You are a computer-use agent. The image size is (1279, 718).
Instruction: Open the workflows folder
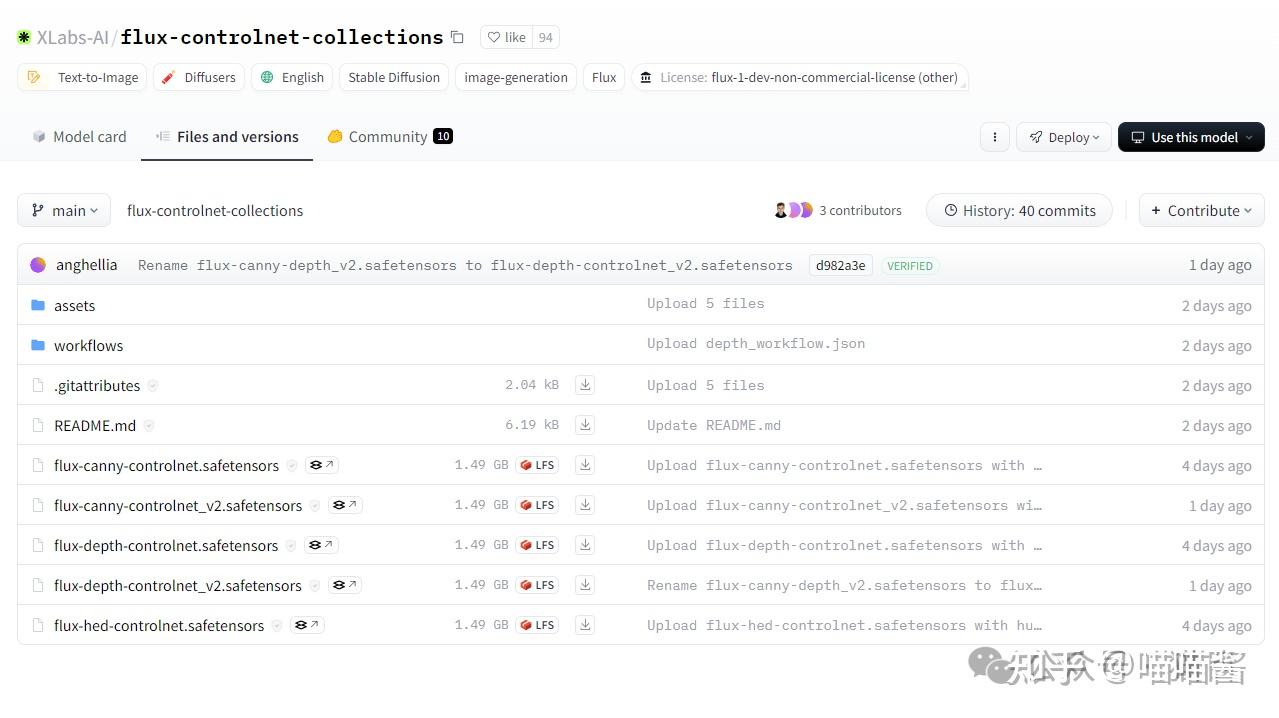tap(88, 346)
